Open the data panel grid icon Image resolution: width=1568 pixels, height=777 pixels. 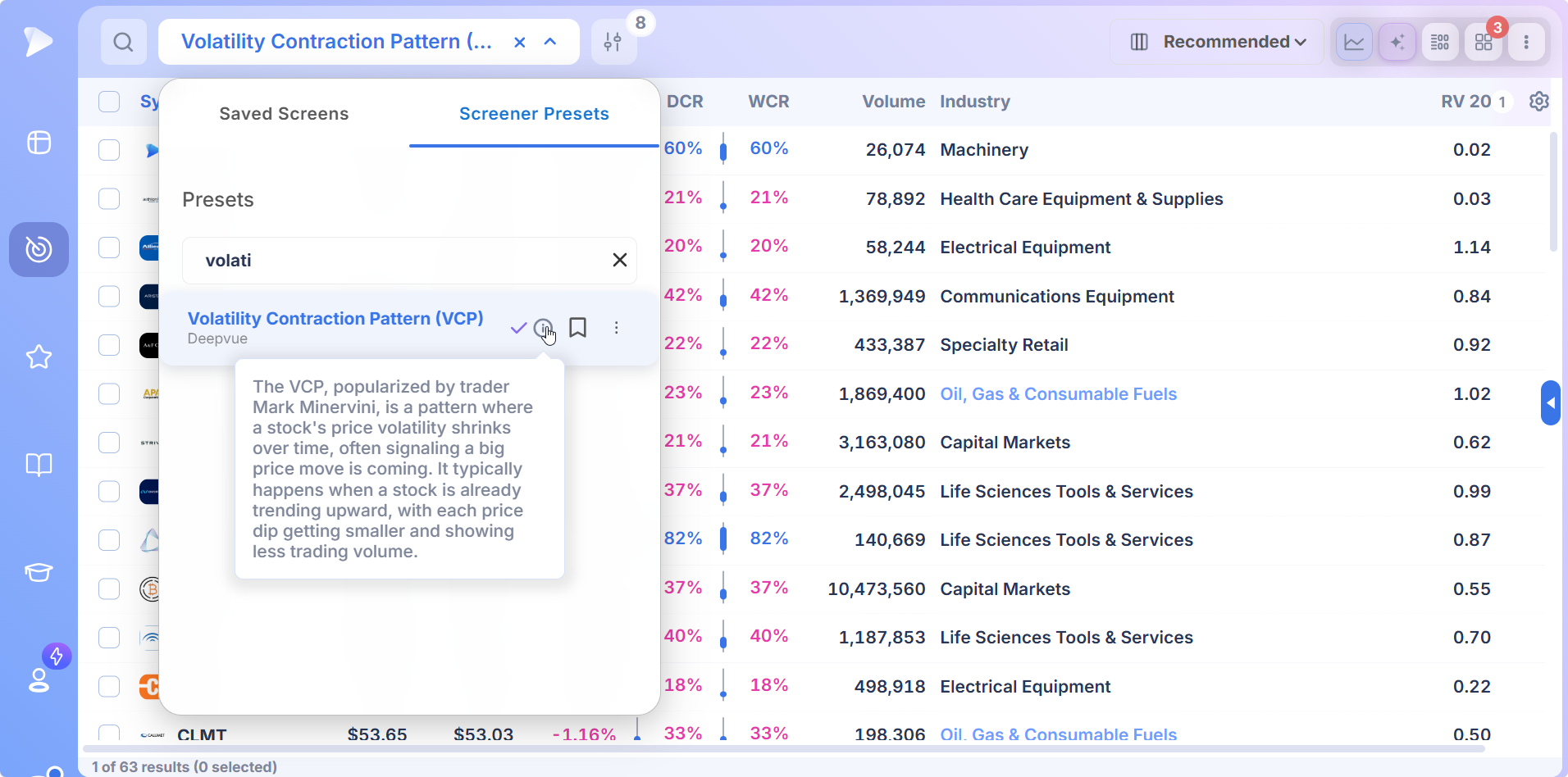click(1440, 42)
